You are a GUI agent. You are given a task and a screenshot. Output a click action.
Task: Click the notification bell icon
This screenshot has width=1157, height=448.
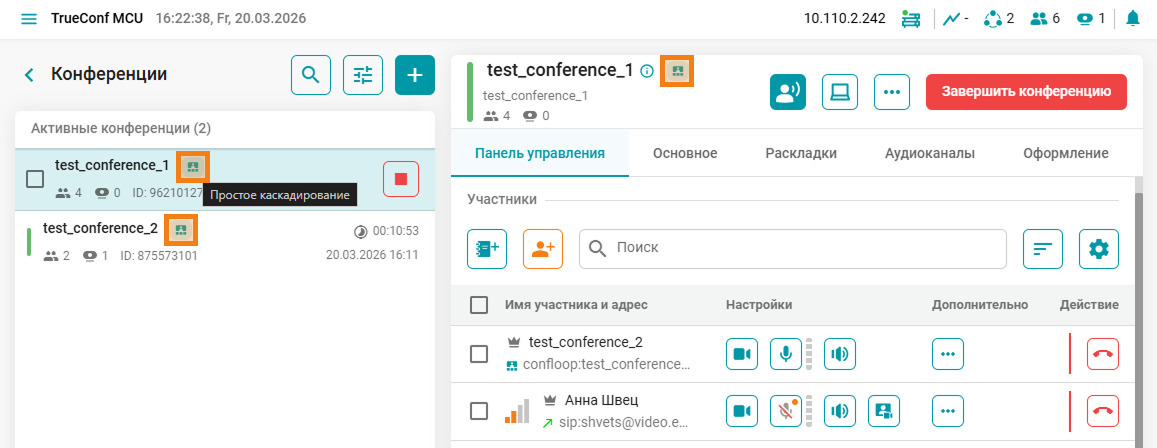click(x=1133, y=19)
